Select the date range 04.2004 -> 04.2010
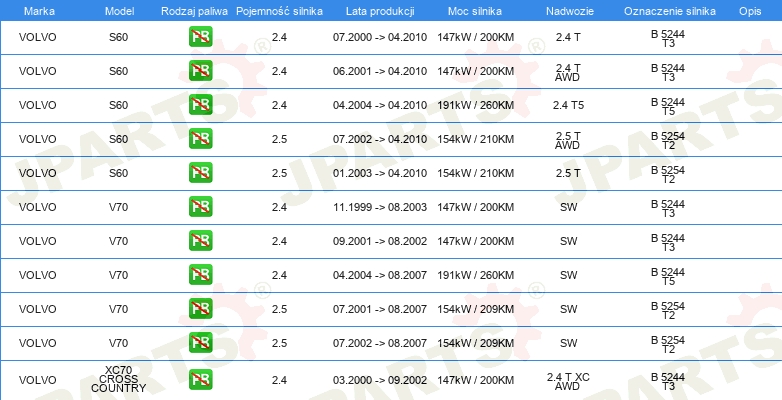Viewport: 782px width, 400px height. tap(380, 105)
